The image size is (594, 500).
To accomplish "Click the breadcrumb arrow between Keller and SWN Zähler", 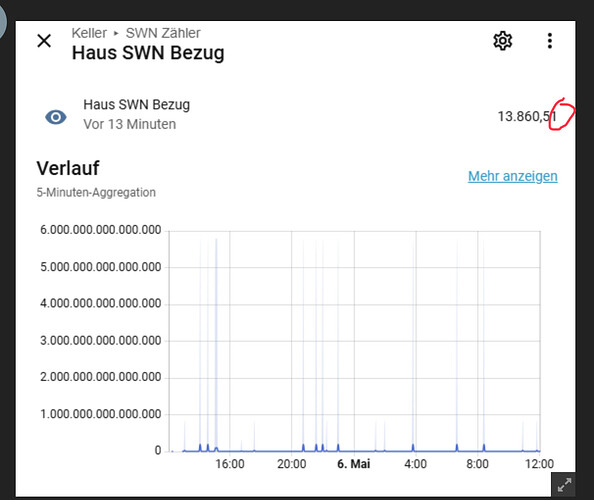I will (x=116, y=33).
